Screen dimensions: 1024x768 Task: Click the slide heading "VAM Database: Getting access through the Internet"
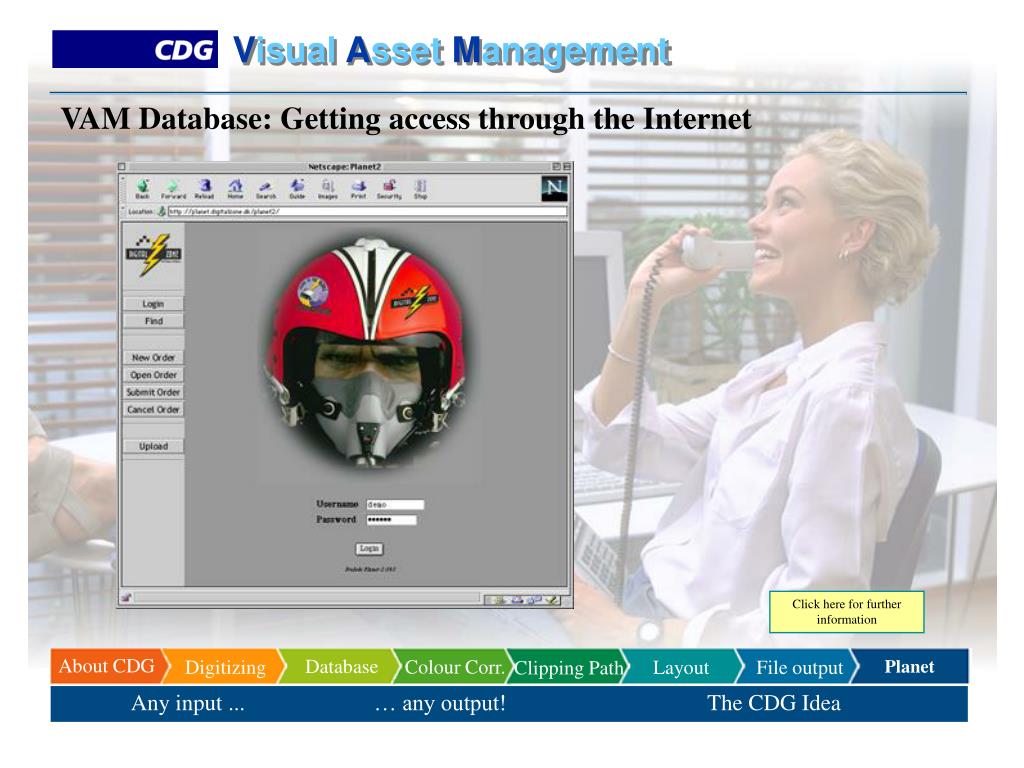click(x=406, y=120)
